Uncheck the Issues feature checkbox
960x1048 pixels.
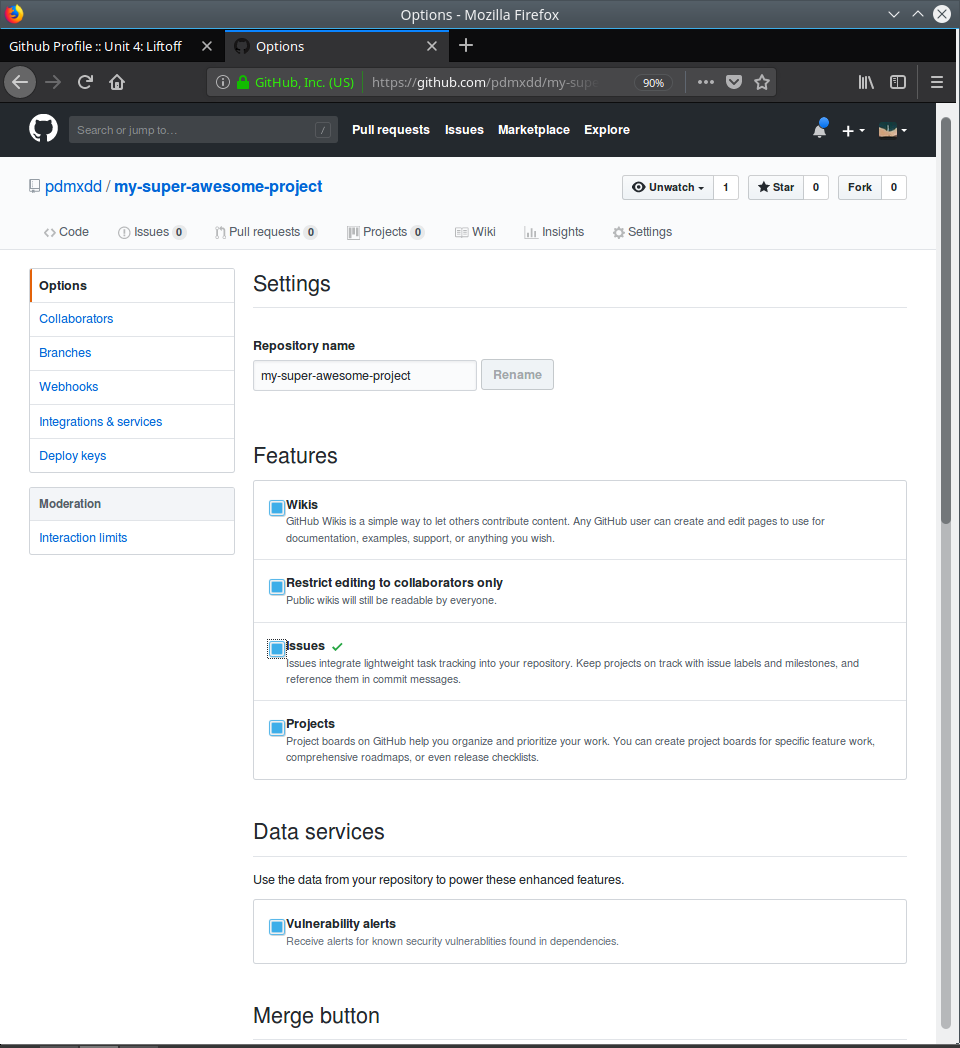[x=277, y=649]
